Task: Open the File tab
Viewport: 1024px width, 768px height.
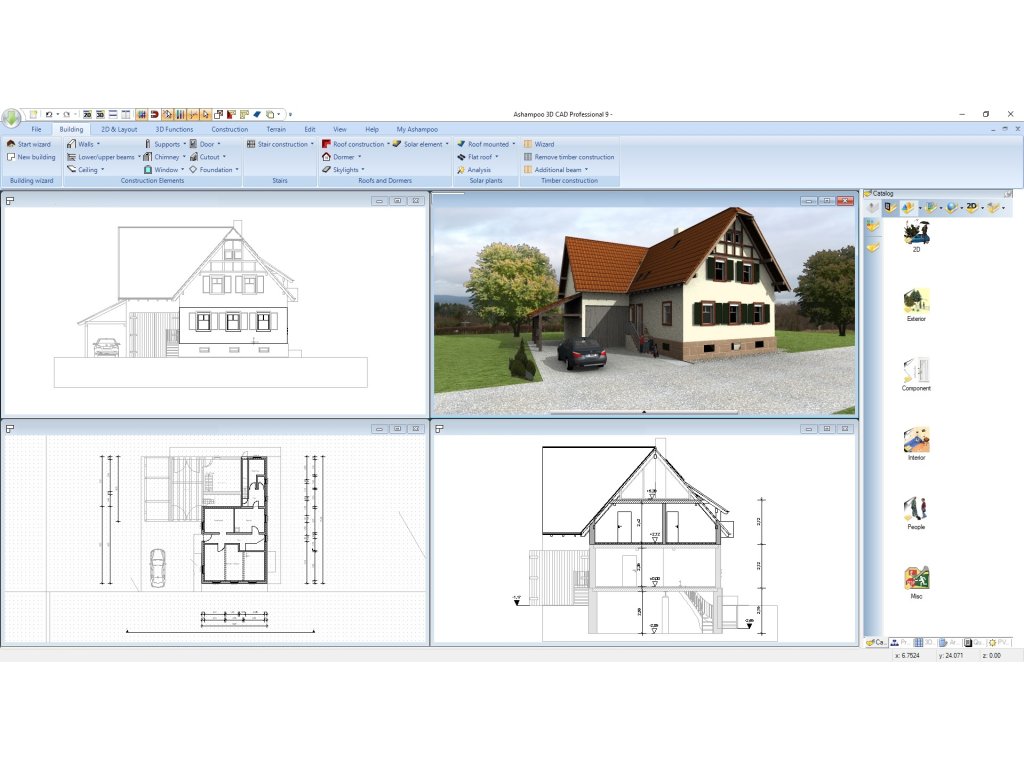Action: point(36,129)
